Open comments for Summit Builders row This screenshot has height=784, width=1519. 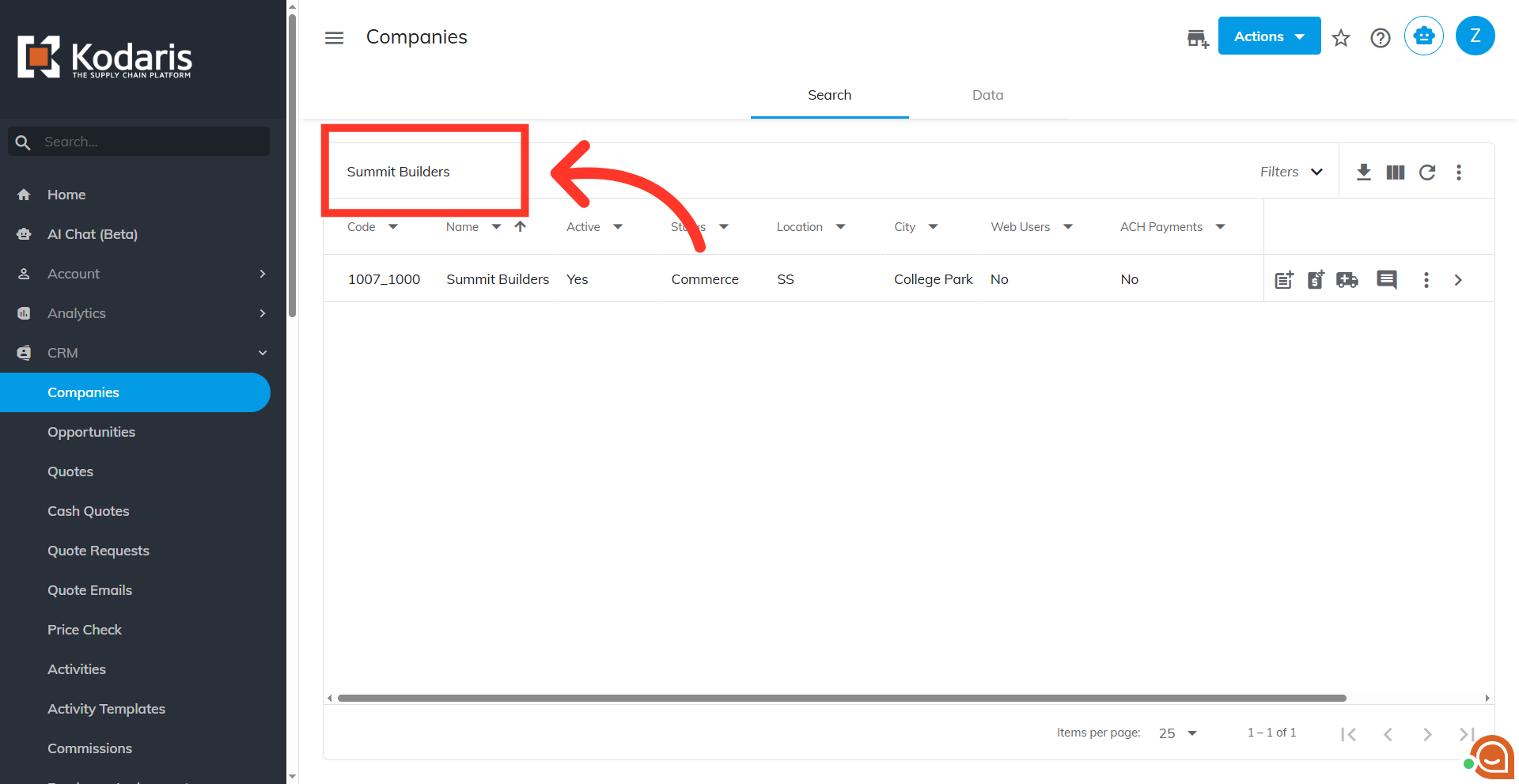pos(1386,279)
